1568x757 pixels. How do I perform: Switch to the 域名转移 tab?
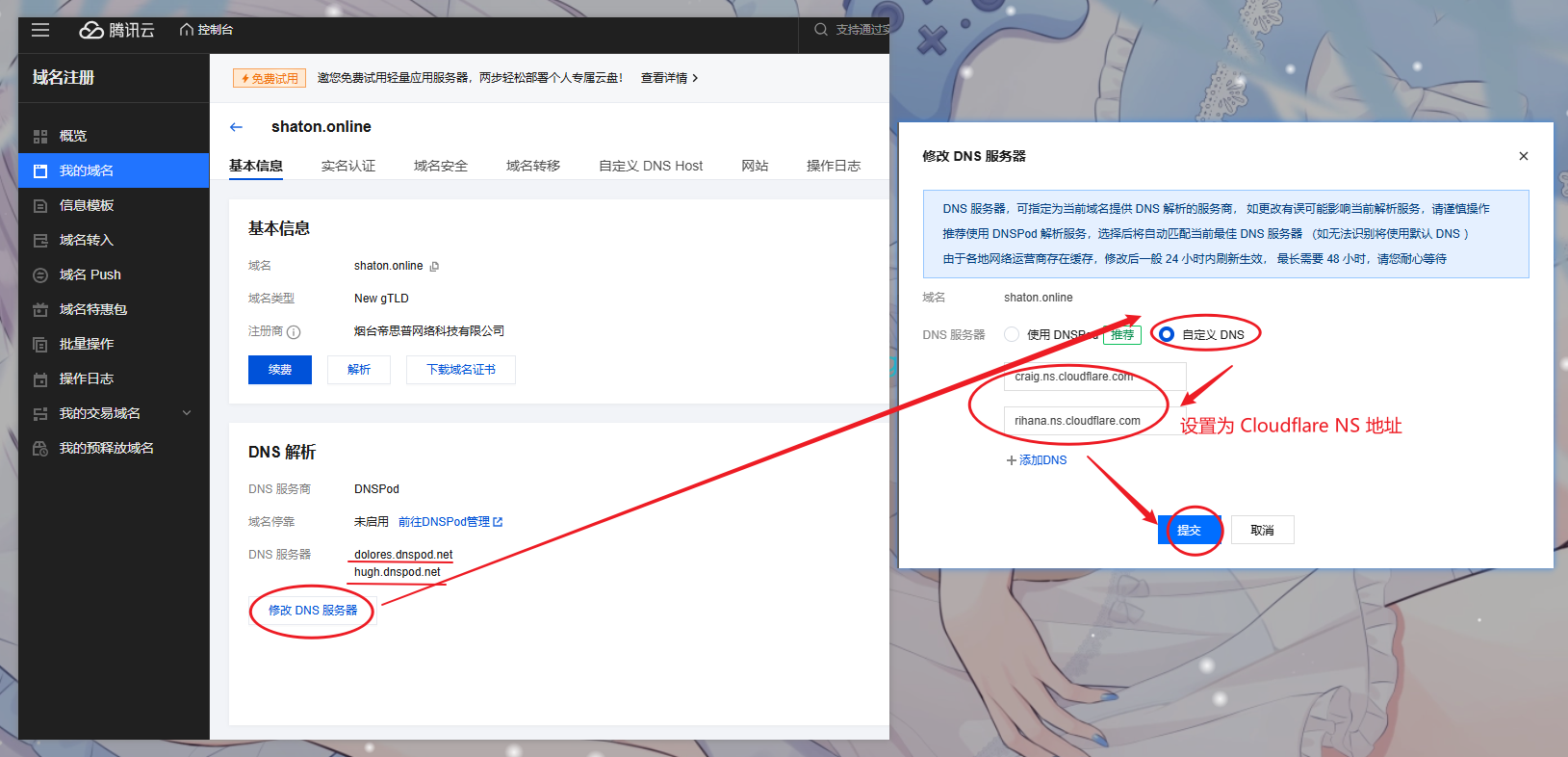(x=533, y=166)
